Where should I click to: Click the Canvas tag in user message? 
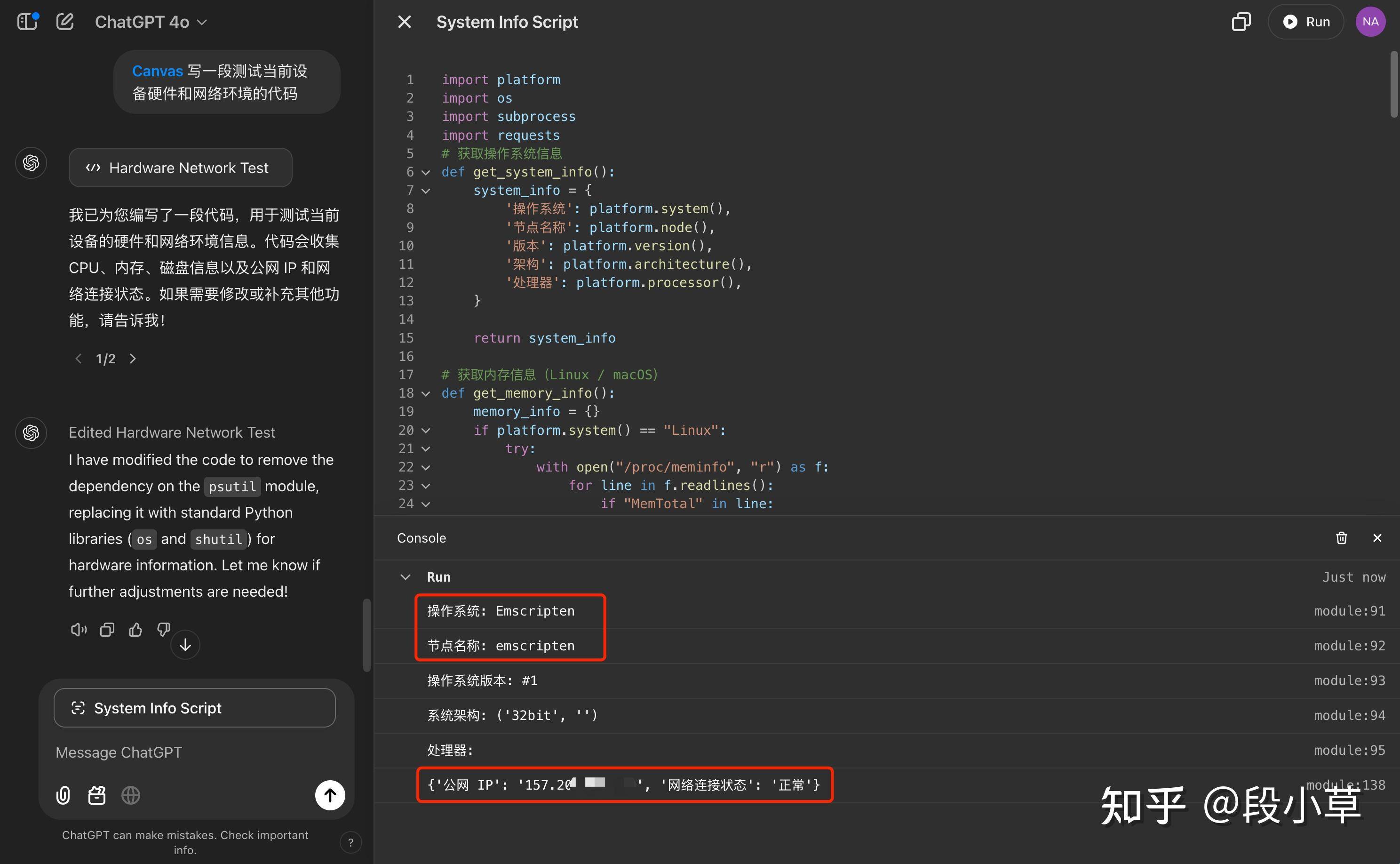tap(157, 71)
